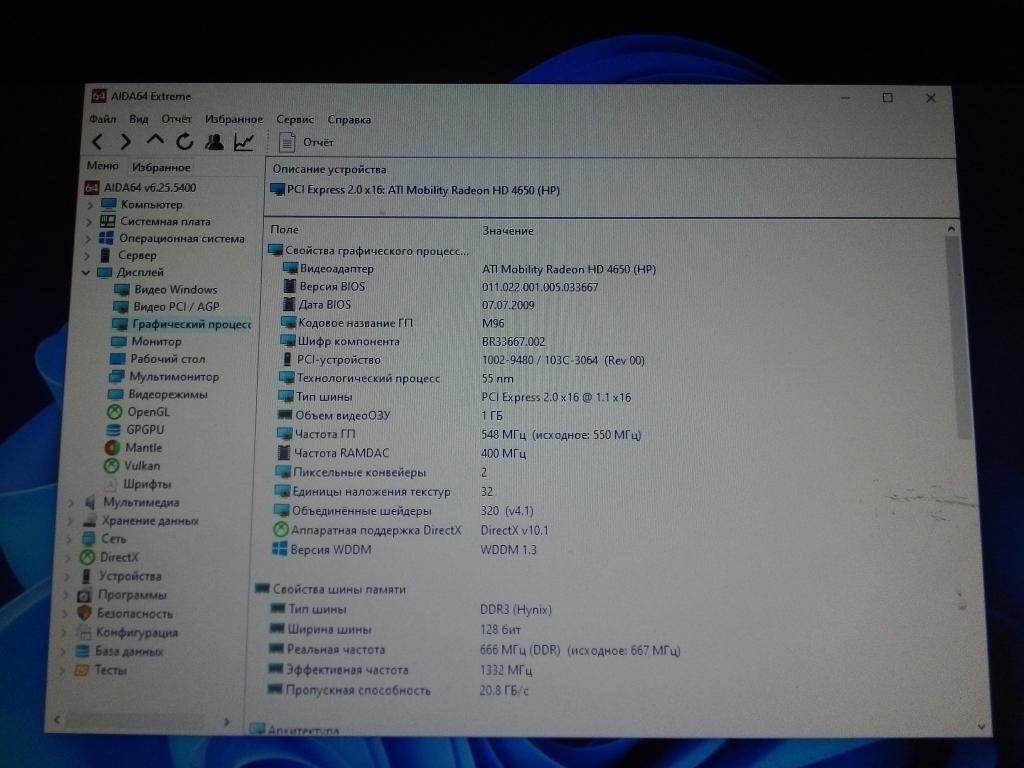This screenshot has height=768, width=1024.
Task: Select the Частота RAMDAC row
Action: 401,453
